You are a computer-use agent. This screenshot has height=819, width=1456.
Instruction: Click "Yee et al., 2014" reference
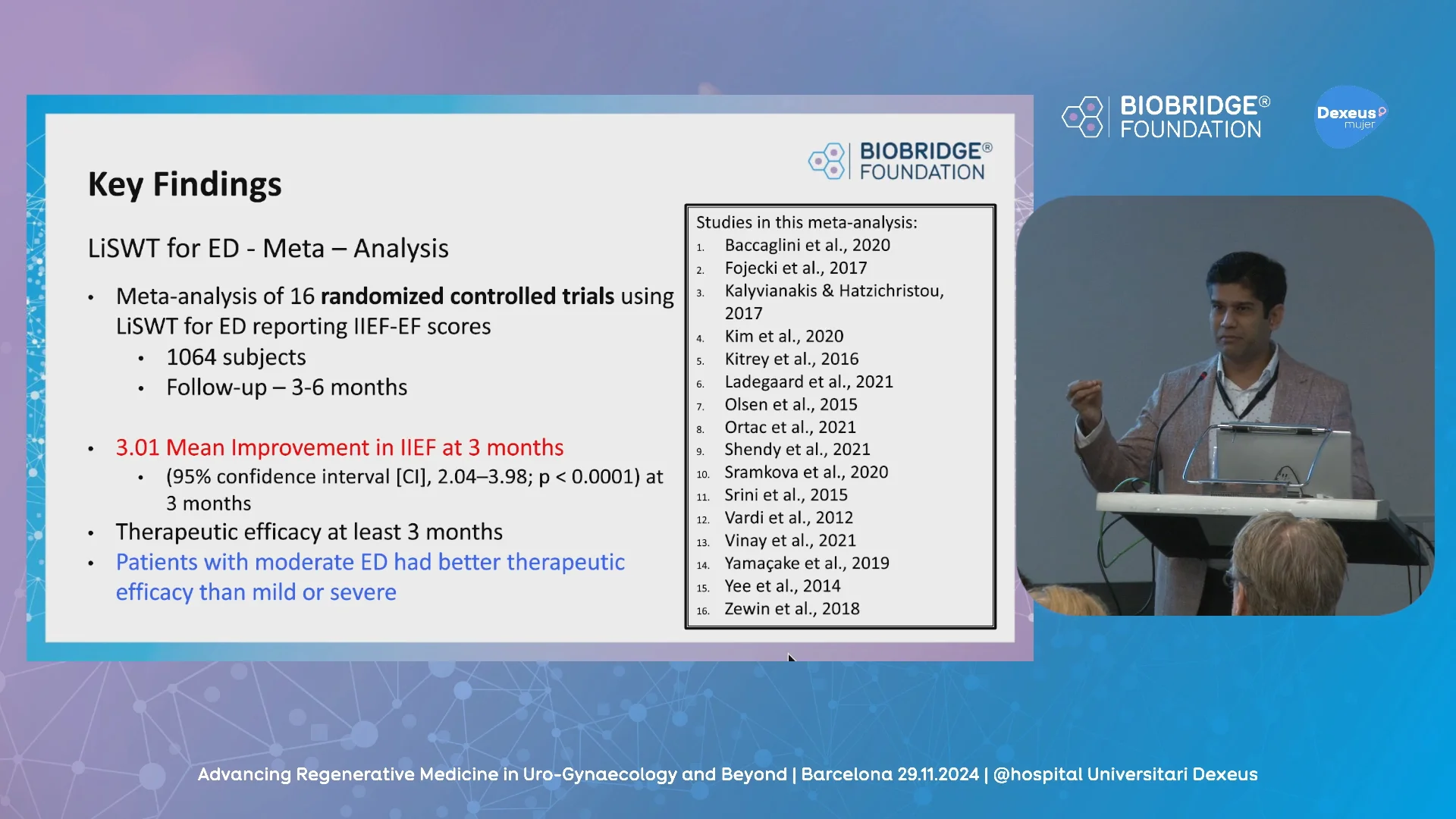[x=782, y=585]
